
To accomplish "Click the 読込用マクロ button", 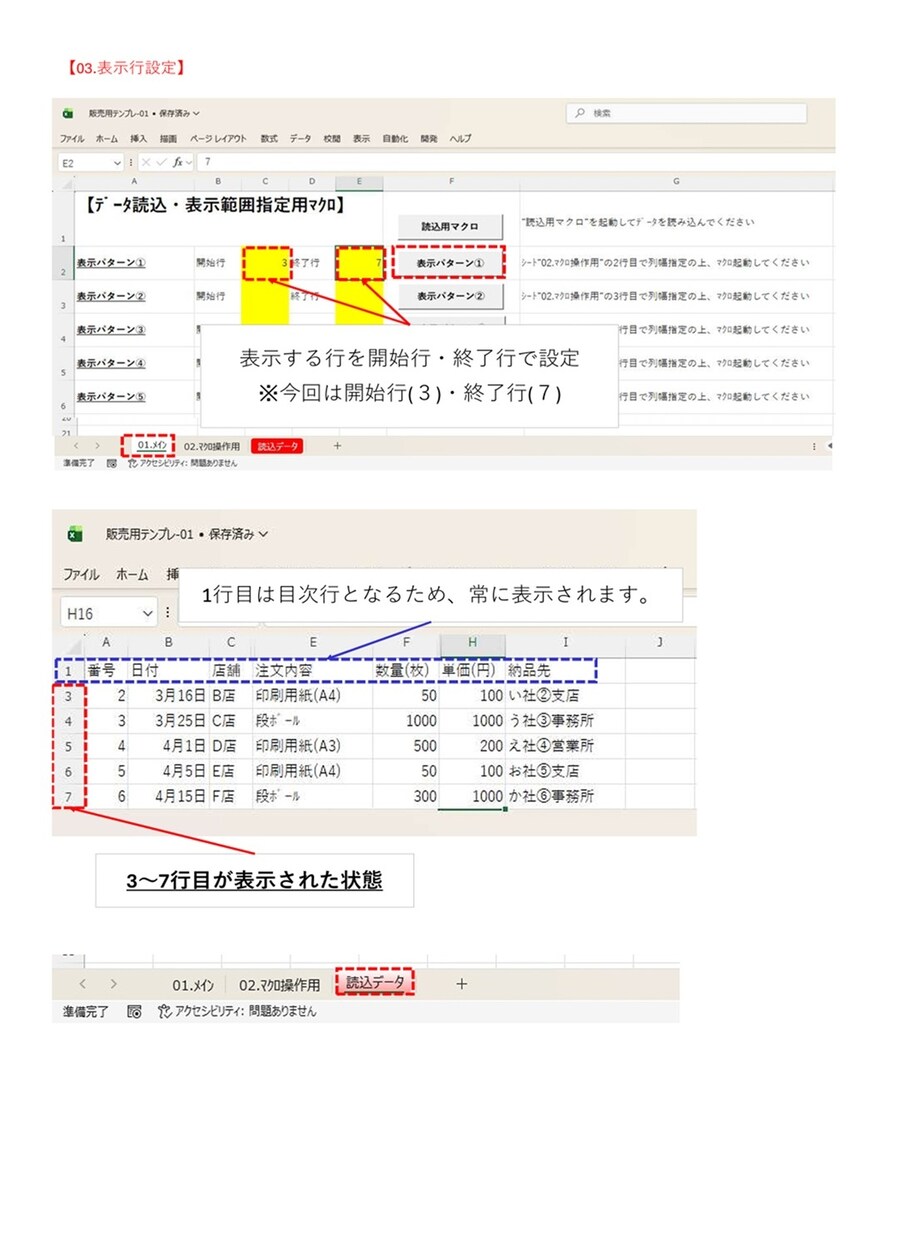I will coord(450,226).
